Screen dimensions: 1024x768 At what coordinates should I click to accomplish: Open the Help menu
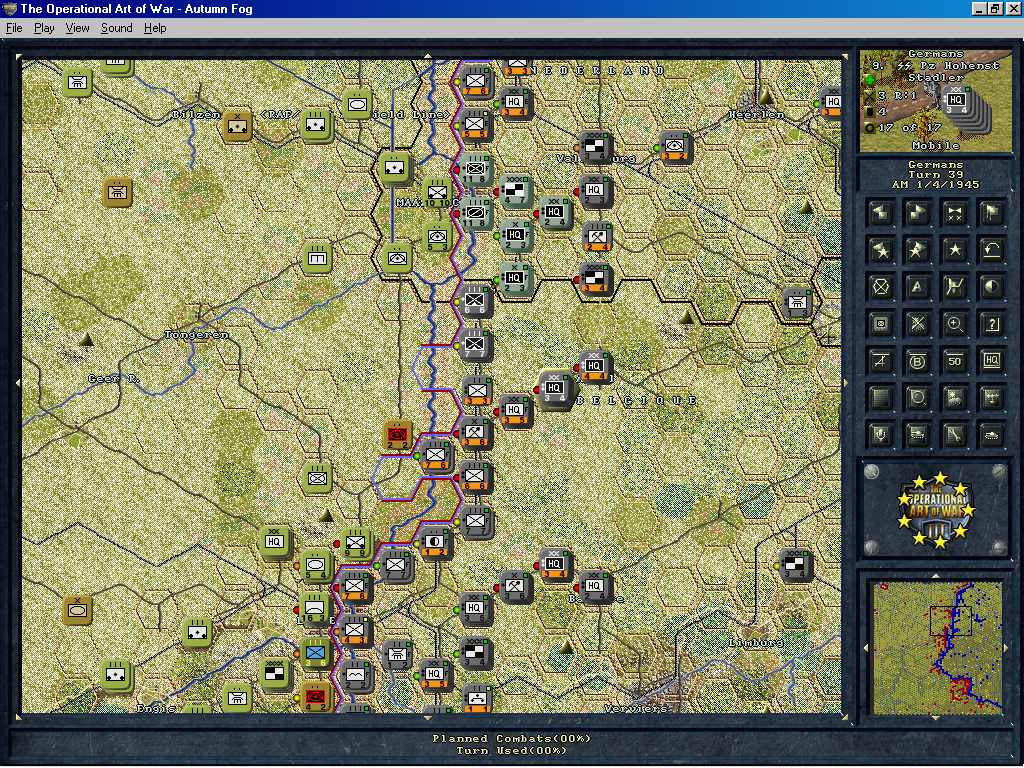[x=155, y=28]
